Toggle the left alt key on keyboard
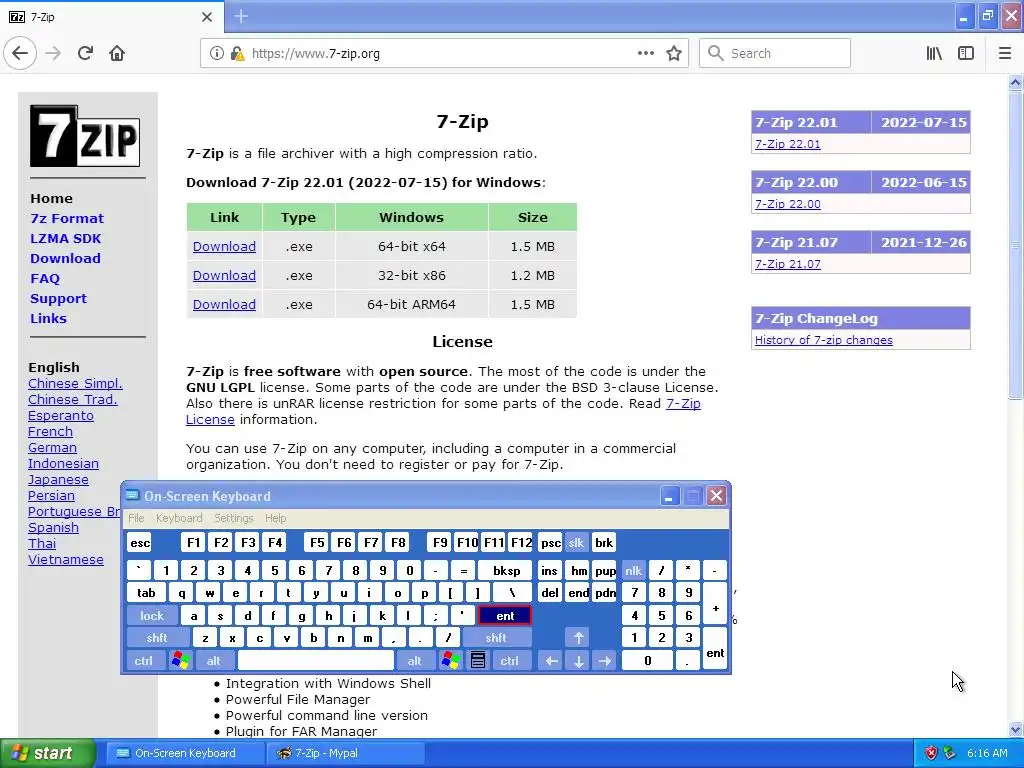Image resolution: width=1024 pixels, height=768 pixels. (214, 660)
